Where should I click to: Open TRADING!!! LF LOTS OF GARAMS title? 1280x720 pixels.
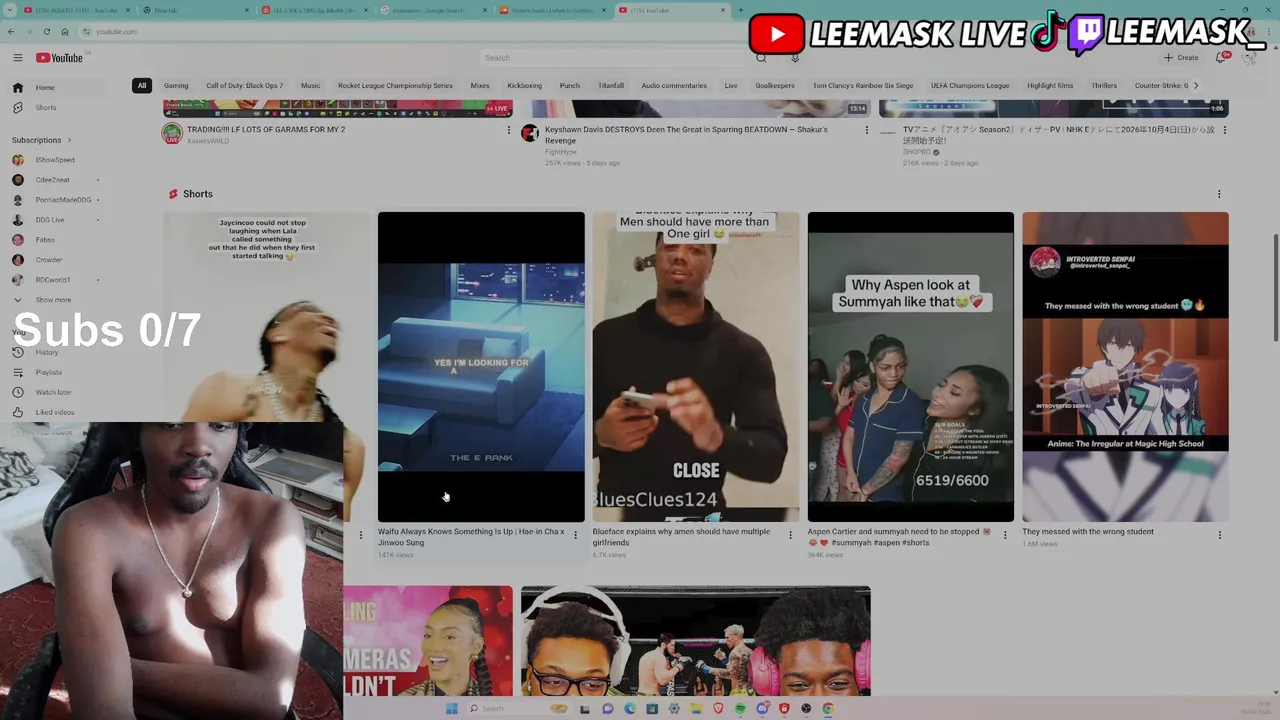click(266, 130)
